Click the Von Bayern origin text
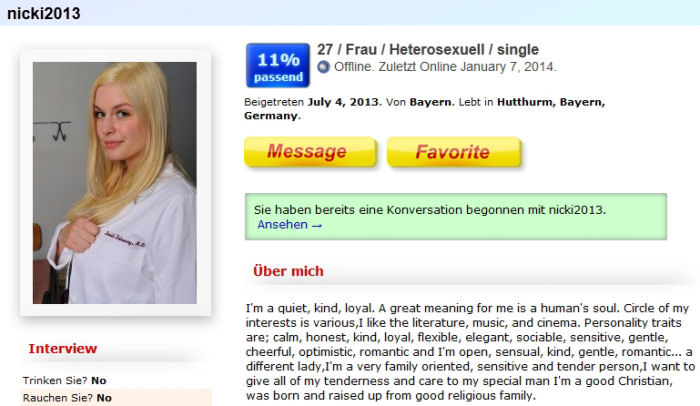This screenshot has height=406, width=700. tap(420, 102)
